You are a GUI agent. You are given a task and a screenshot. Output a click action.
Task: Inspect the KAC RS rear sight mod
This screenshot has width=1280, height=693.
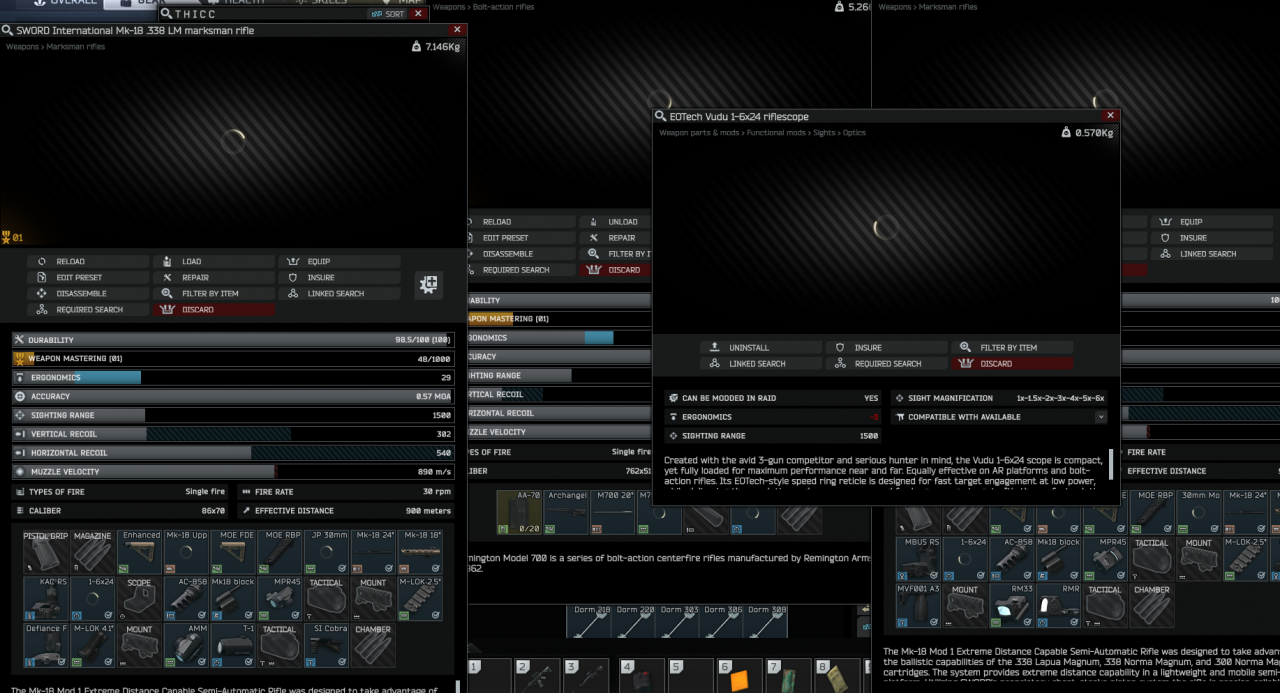(x=45, y=598)
